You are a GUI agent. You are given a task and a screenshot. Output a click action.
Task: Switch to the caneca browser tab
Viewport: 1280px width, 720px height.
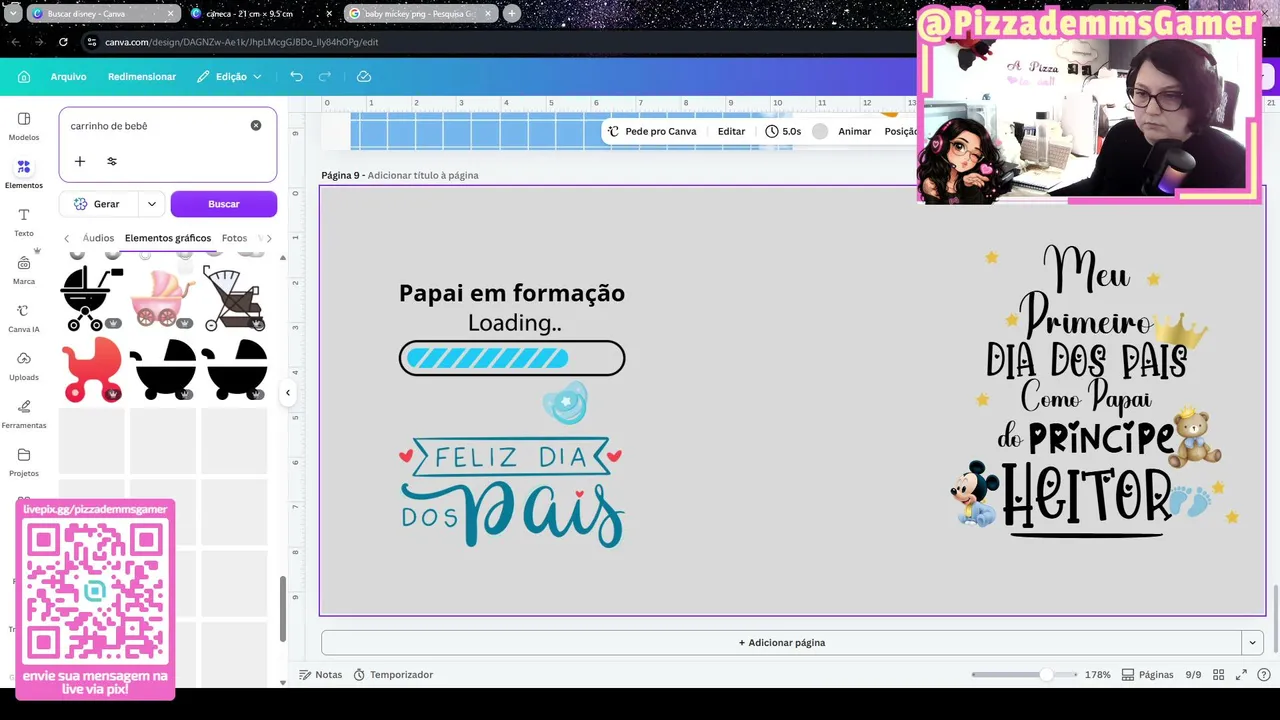pos(262,14)
